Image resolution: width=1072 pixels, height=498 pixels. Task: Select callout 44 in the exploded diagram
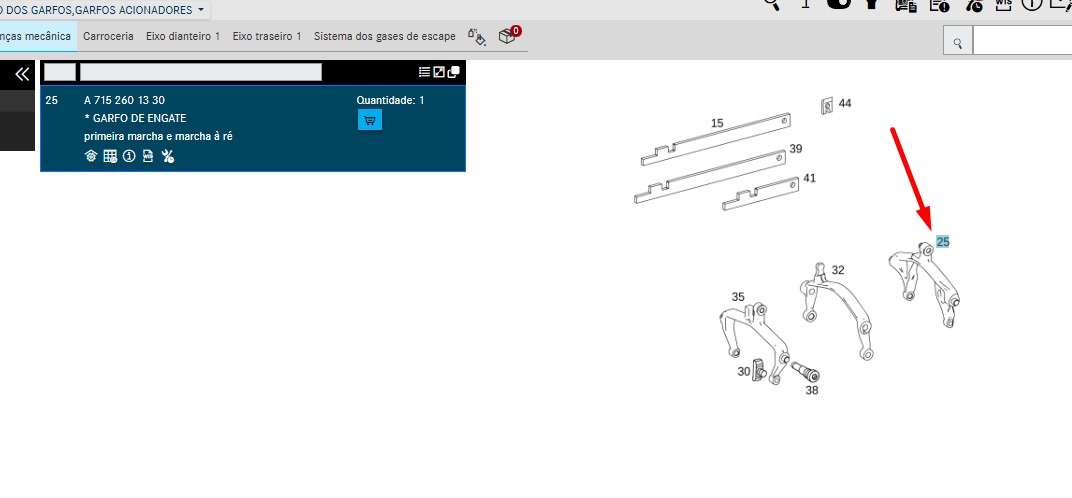point(845,103)
